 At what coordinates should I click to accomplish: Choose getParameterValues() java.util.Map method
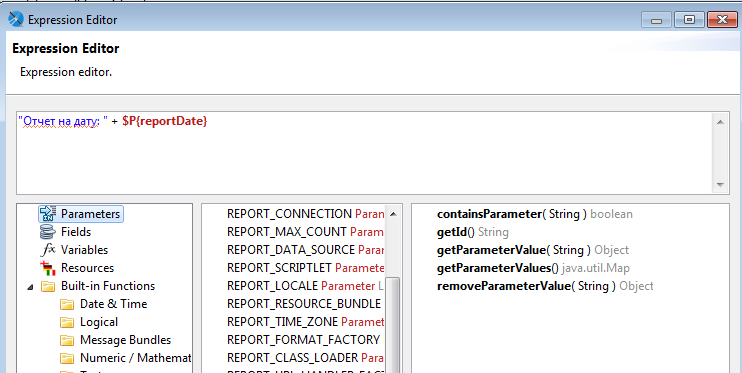point(533,268)
